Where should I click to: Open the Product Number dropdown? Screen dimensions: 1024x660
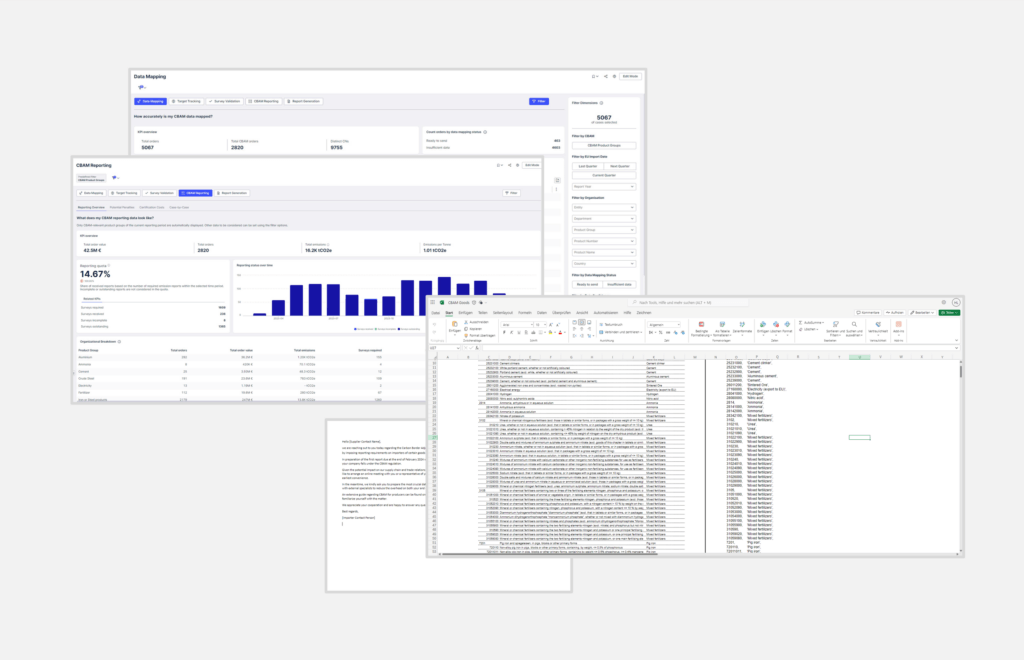click(603, 241)
